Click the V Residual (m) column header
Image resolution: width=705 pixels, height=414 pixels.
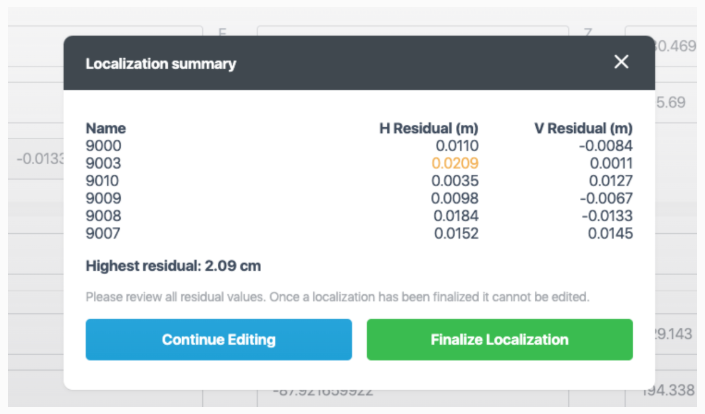pos(583,128)
